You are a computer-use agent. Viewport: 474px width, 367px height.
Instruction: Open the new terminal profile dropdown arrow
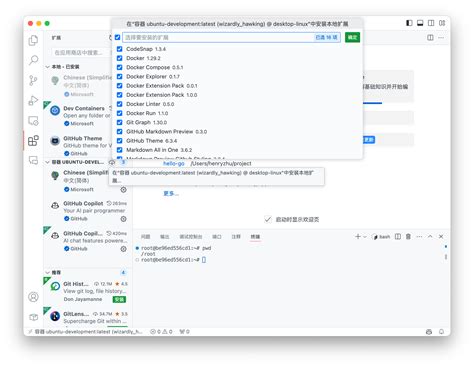pos(365,237)
